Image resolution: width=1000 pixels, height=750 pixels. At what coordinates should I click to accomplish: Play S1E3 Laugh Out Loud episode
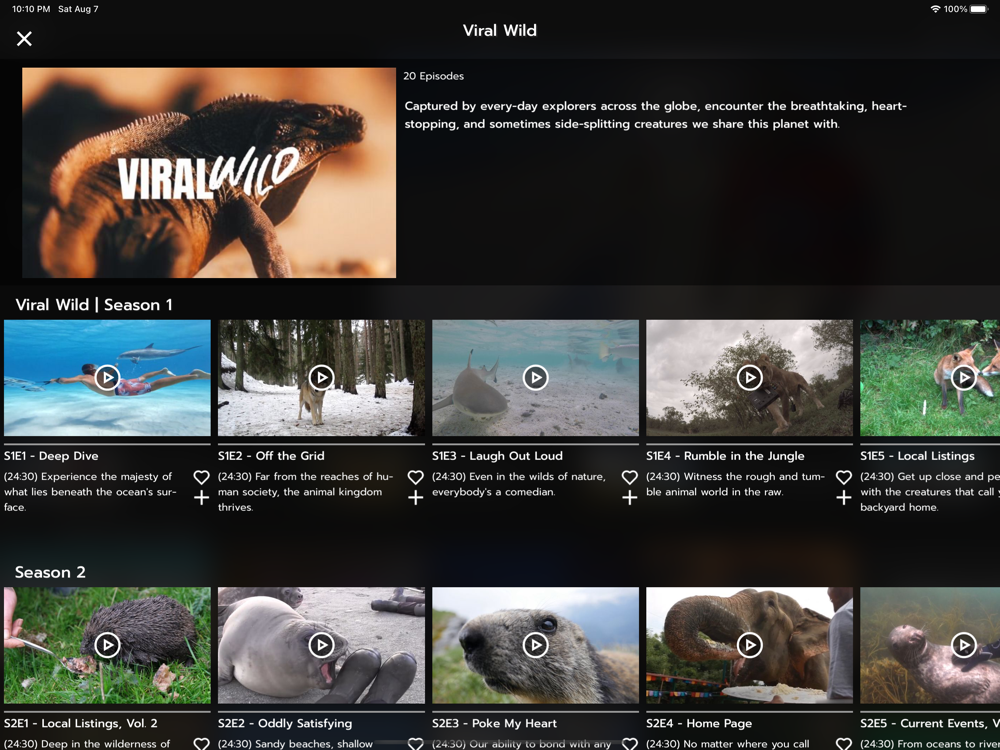pyautogui.click(x=536, y=378)
